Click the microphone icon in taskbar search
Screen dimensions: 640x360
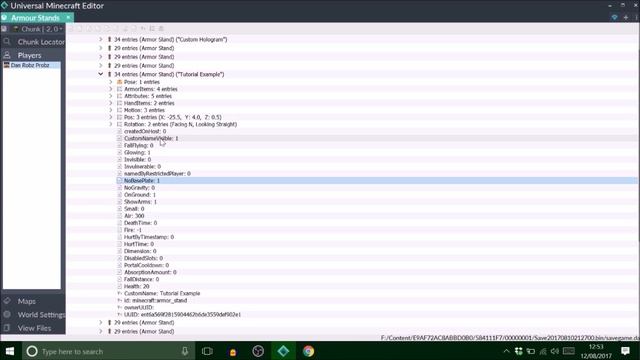[185, 351]
